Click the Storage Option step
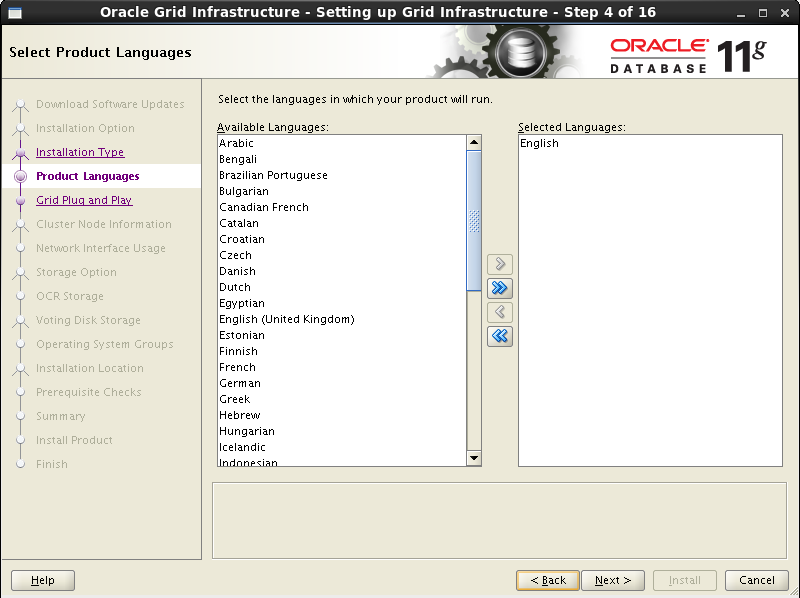 [76, 272]
